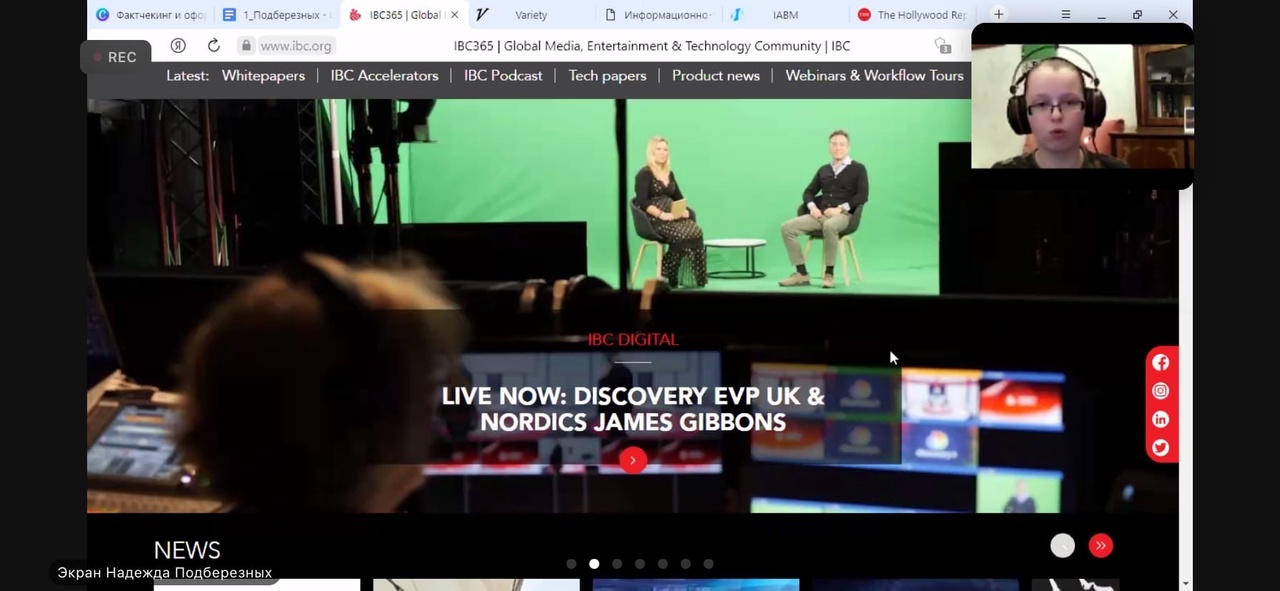Click the Live Now Discovery EVP headline

click(x=633, y=409)
